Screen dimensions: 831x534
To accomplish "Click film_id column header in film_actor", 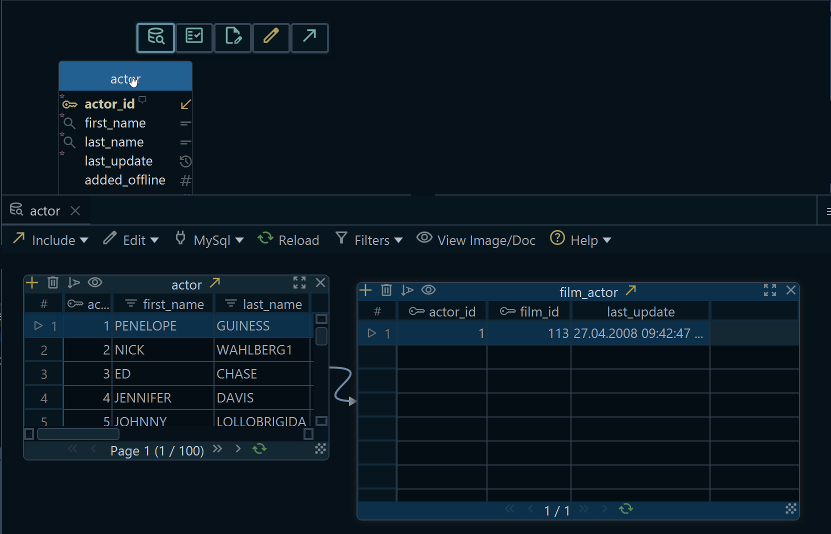I will pyautogui.click(x=529, y=312).
